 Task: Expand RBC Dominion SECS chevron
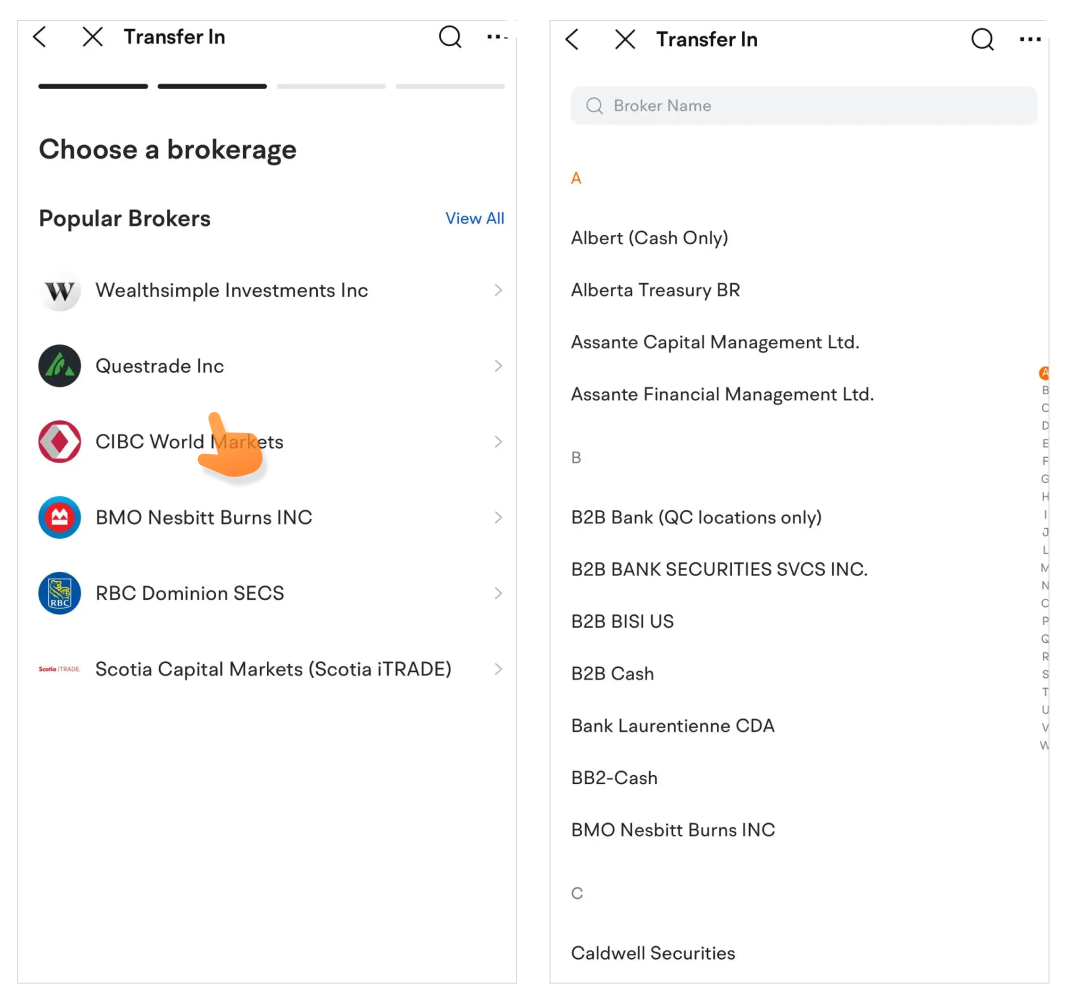497,593
